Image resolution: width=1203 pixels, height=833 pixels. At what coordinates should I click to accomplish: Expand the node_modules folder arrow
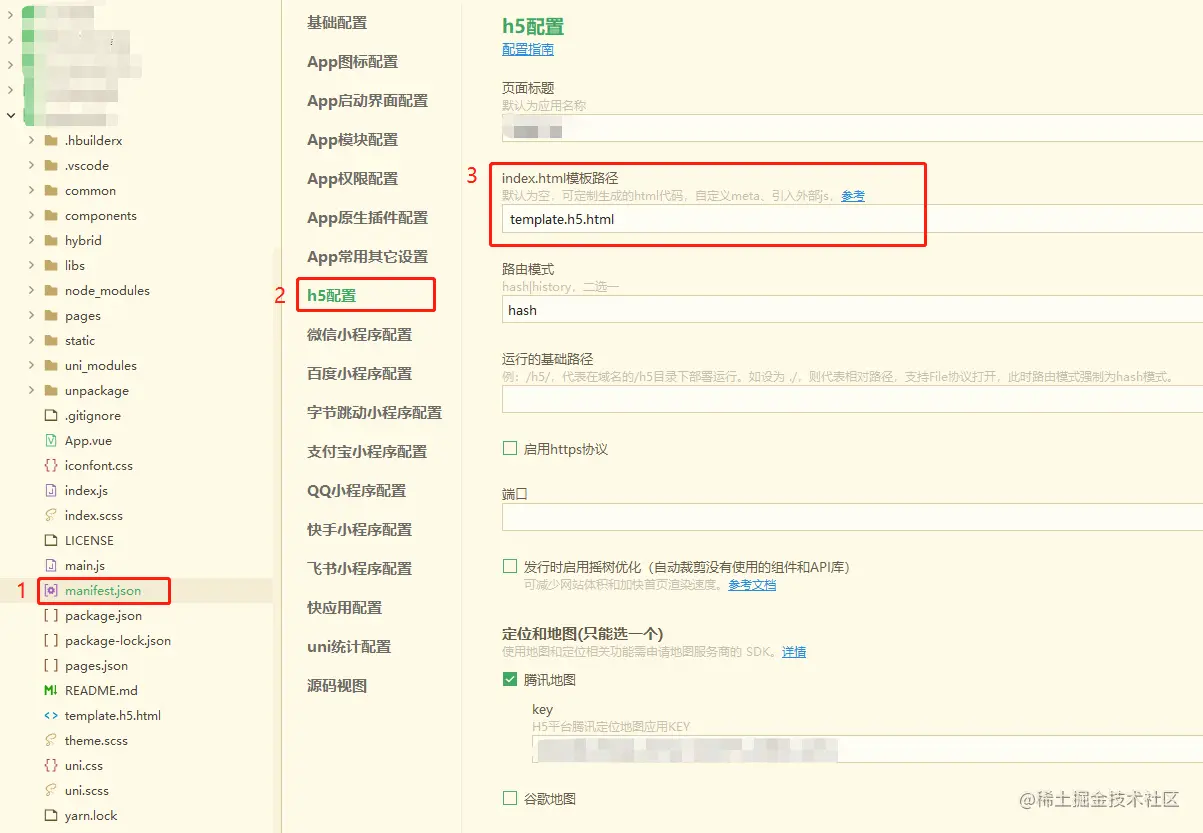point(31,291)
